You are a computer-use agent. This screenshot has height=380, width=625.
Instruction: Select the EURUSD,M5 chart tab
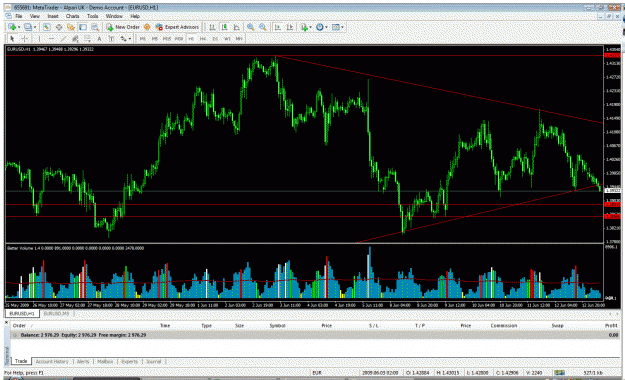pyautogui.click(x=56, y=314)
